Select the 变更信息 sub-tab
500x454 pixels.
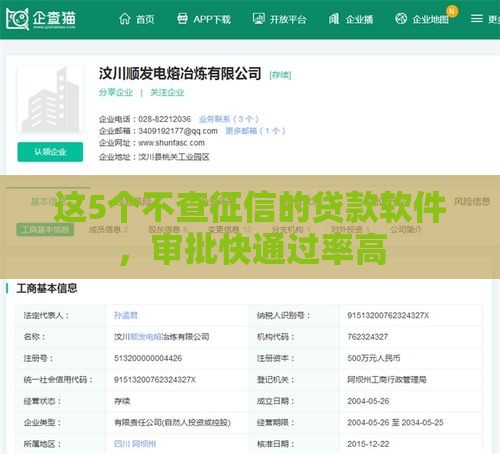click(229, 229)
